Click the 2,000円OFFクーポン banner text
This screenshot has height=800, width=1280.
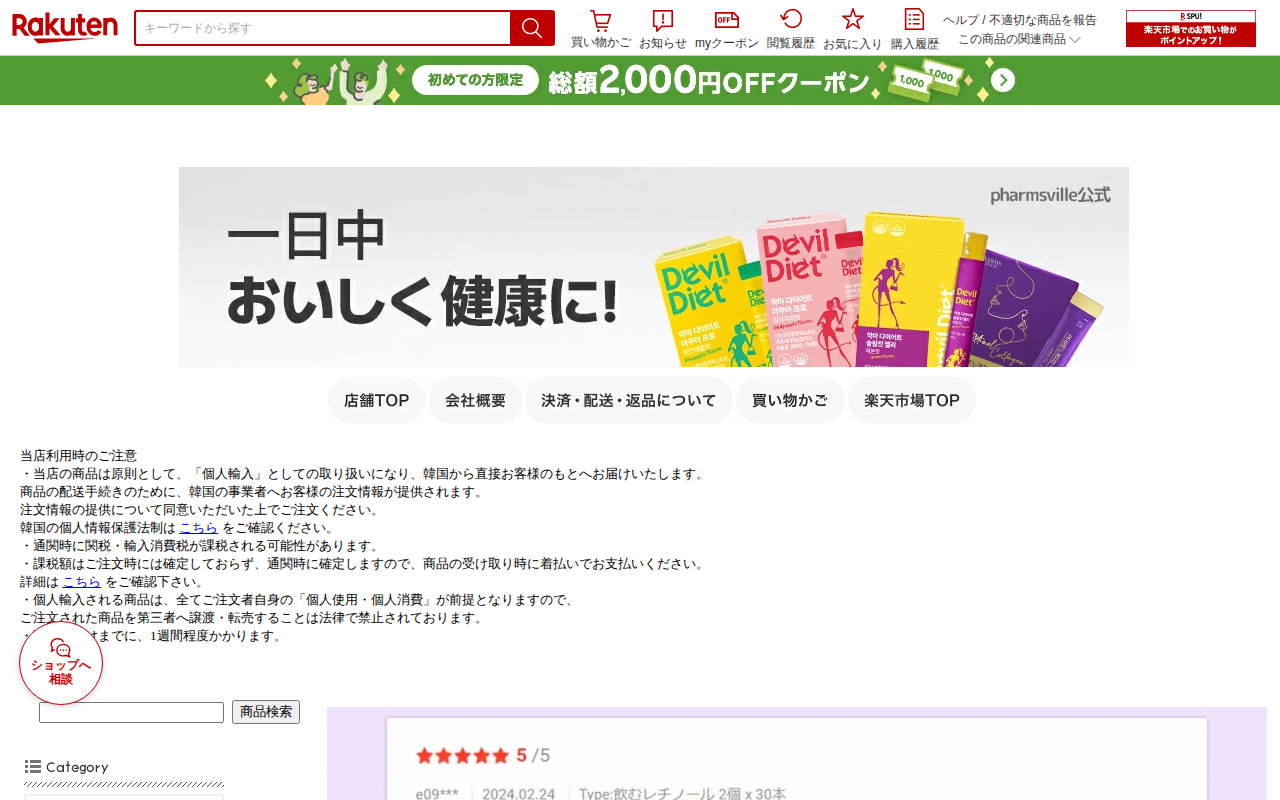(709, 80)
